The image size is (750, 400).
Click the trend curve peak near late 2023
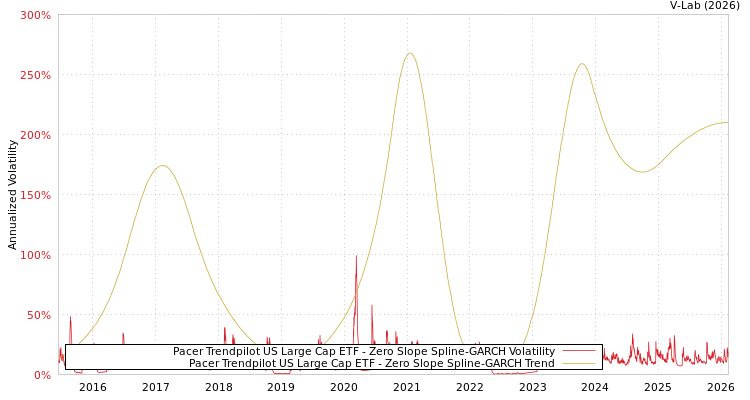(582, 64)
